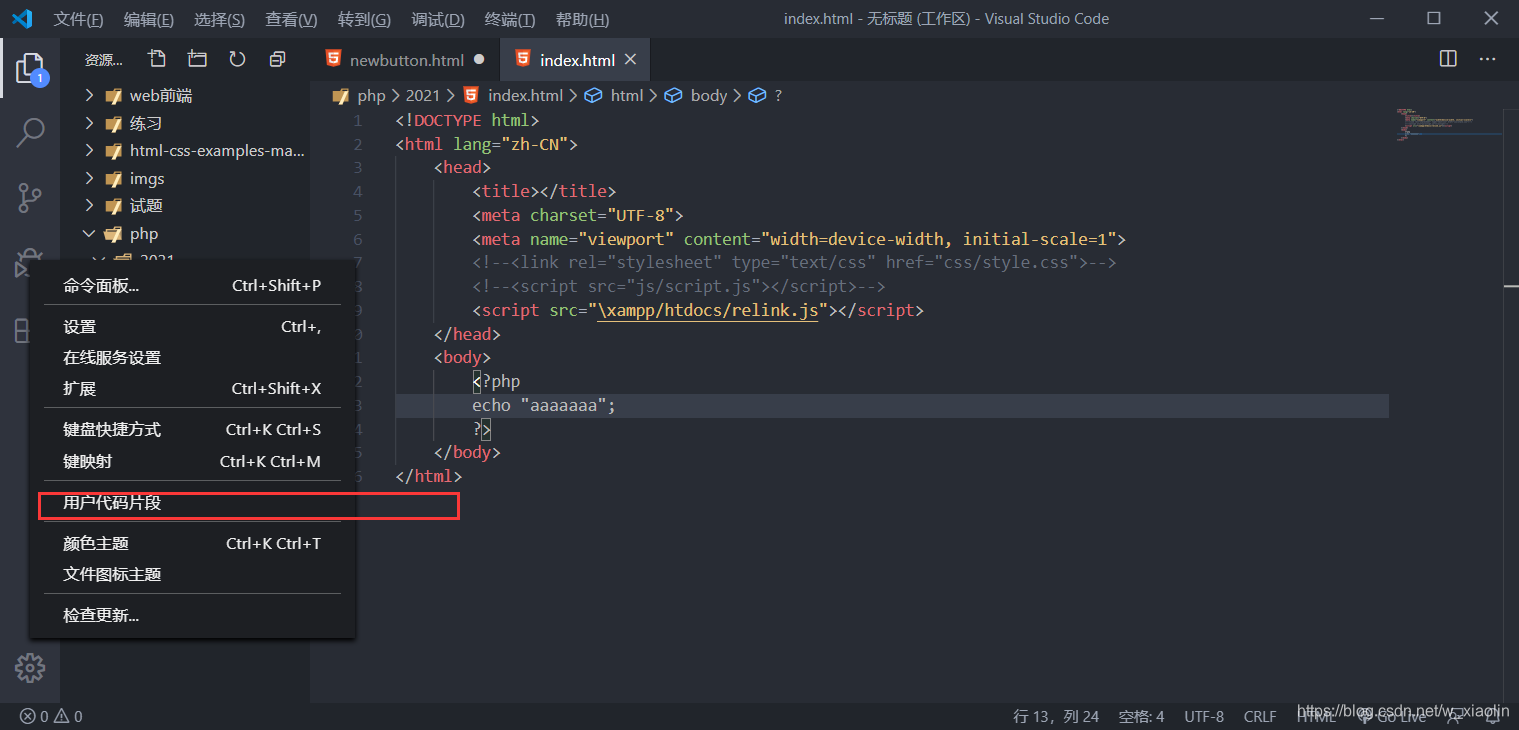
Task: Click html in the breadcrumb bar
Action: click(627, 96)
